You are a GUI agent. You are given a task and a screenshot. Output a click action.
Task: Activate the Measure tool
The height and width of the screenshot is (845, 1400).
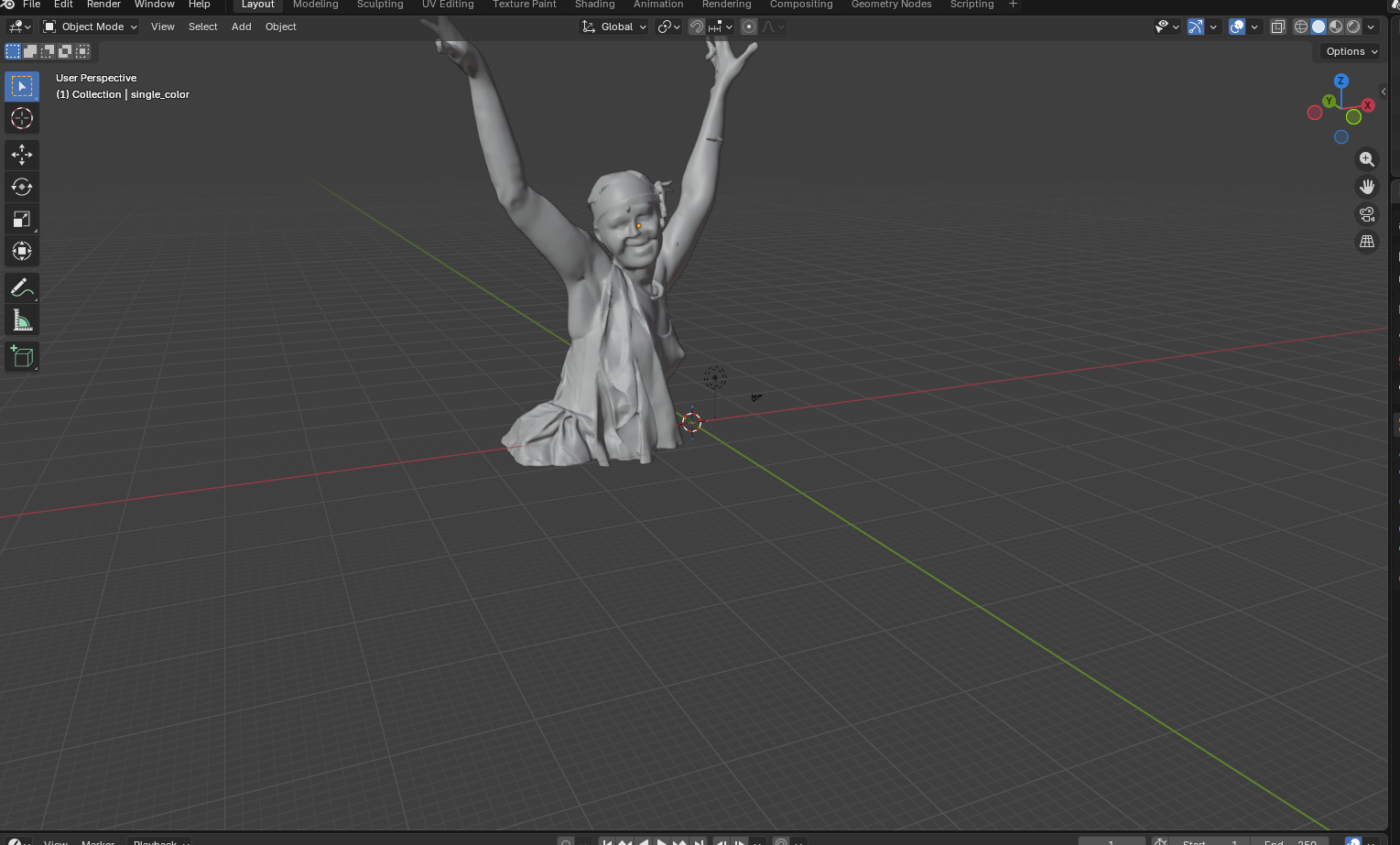tap(22, 320)
